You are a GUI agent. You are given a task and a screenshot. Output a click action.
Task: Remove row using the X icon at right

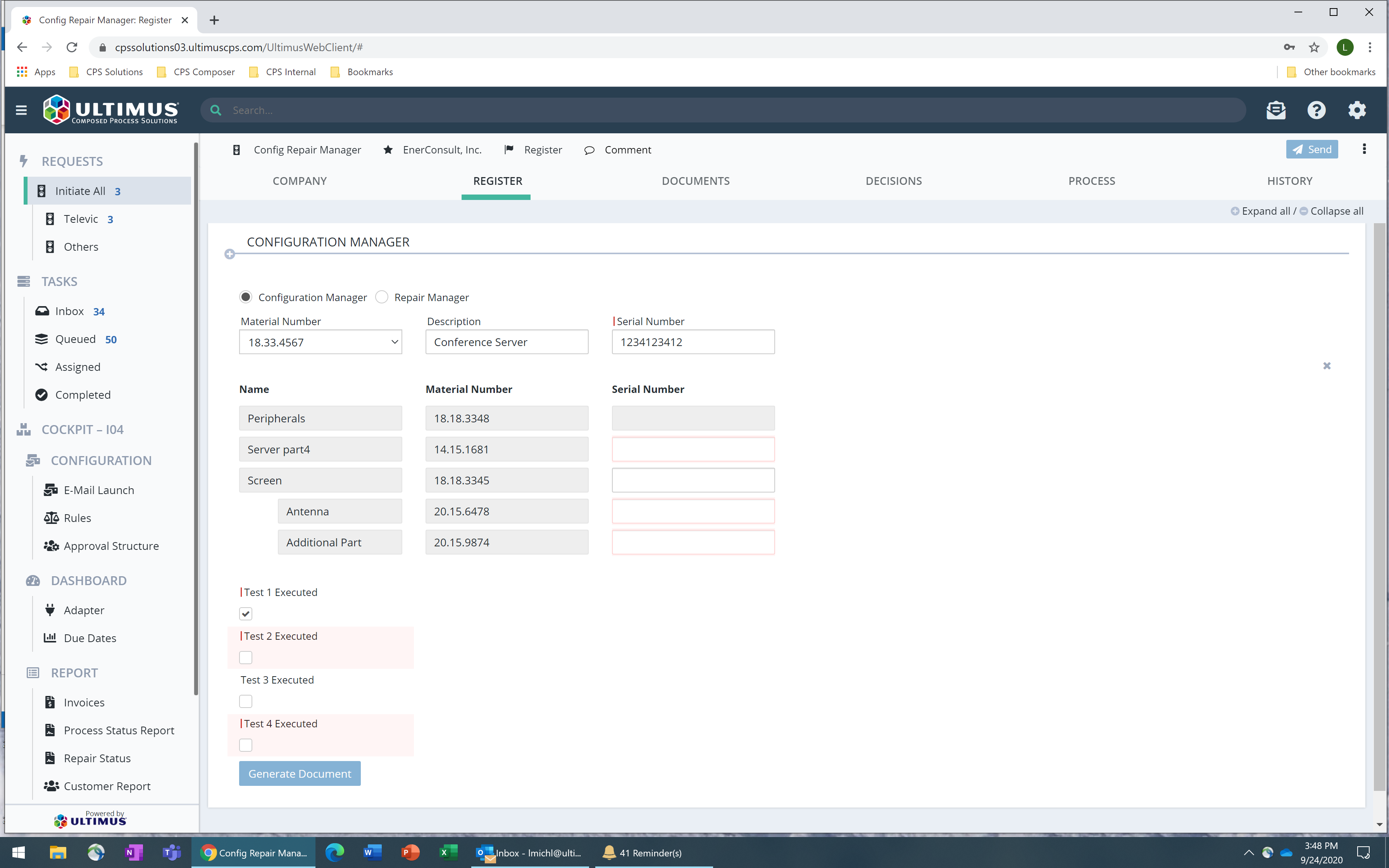click(1327, 366)
